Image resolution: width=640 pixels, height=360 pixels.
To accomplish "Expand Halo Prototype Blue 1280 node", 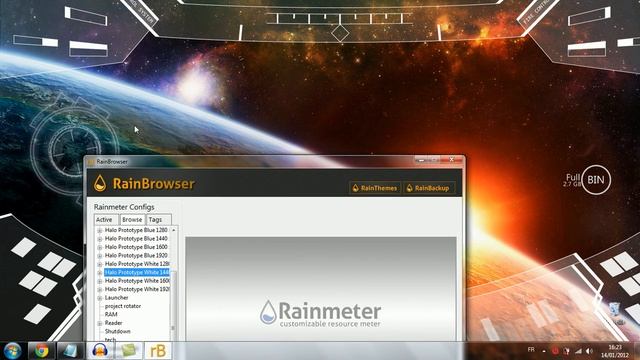I will point(100,231).
